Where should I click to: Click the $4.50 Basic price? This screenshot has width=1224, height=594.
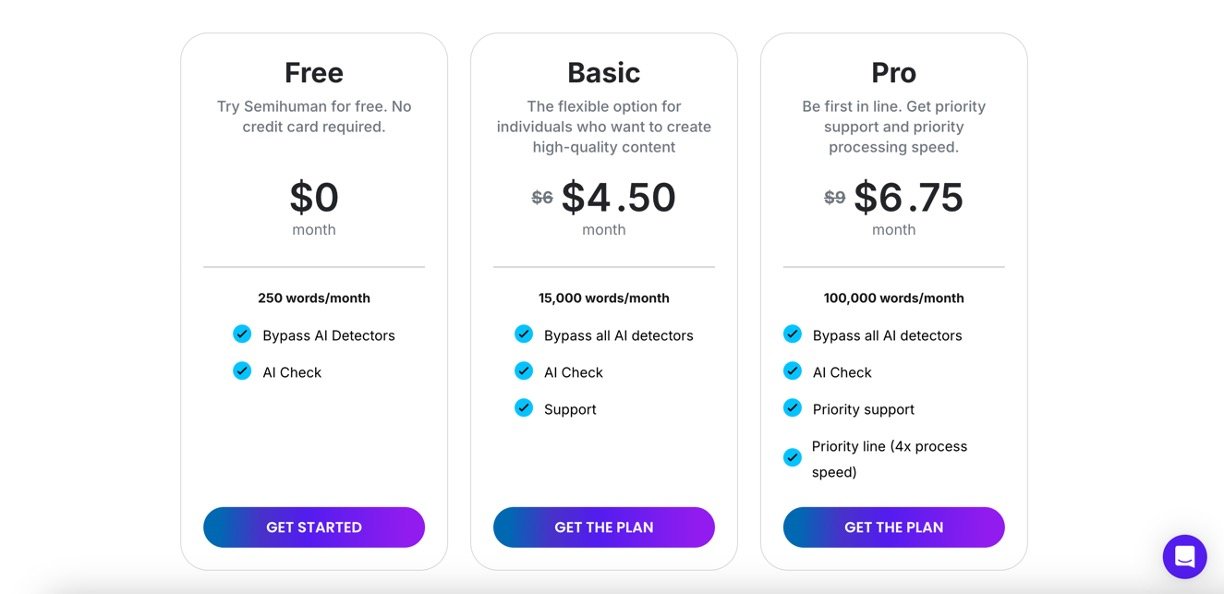coord(618,198)
